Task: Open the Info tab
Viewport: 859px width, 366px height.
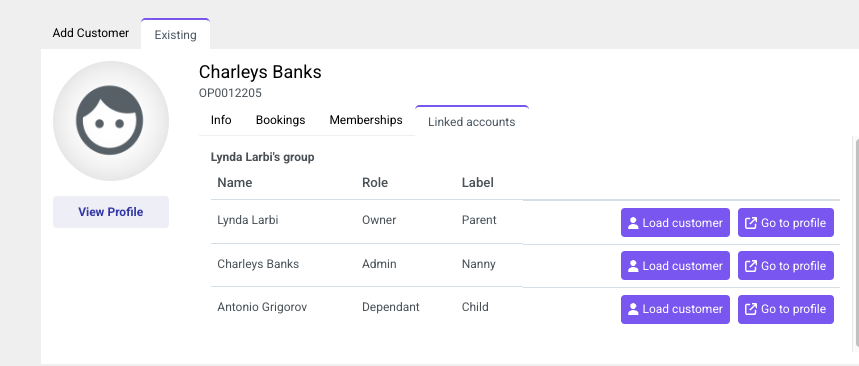Action: pyautogui.click(x=221, y=120)
